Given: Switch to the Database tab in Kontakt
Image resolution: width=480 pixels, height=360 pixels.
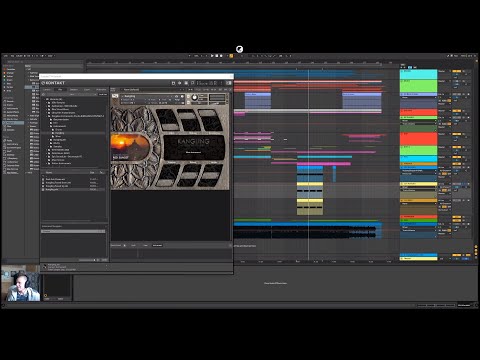Looking at the screenshot, I should 74,90.
